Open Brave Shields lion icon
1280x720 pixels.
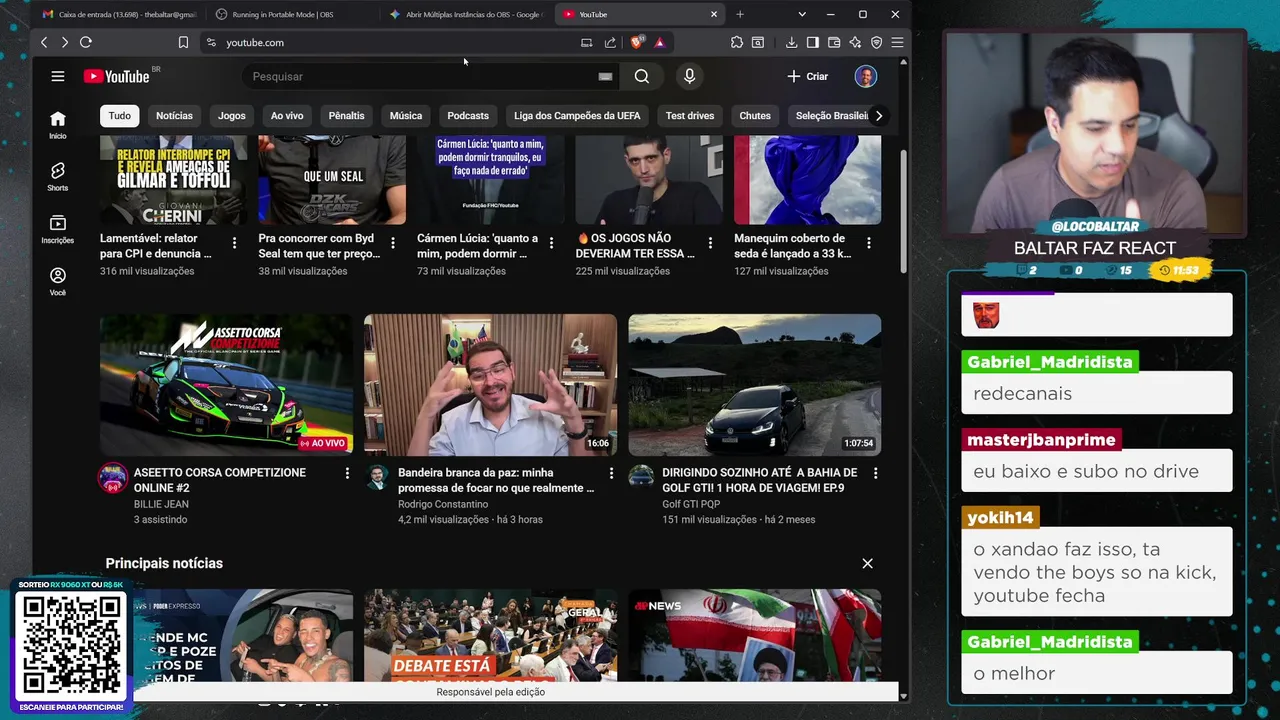coord(637,42)
